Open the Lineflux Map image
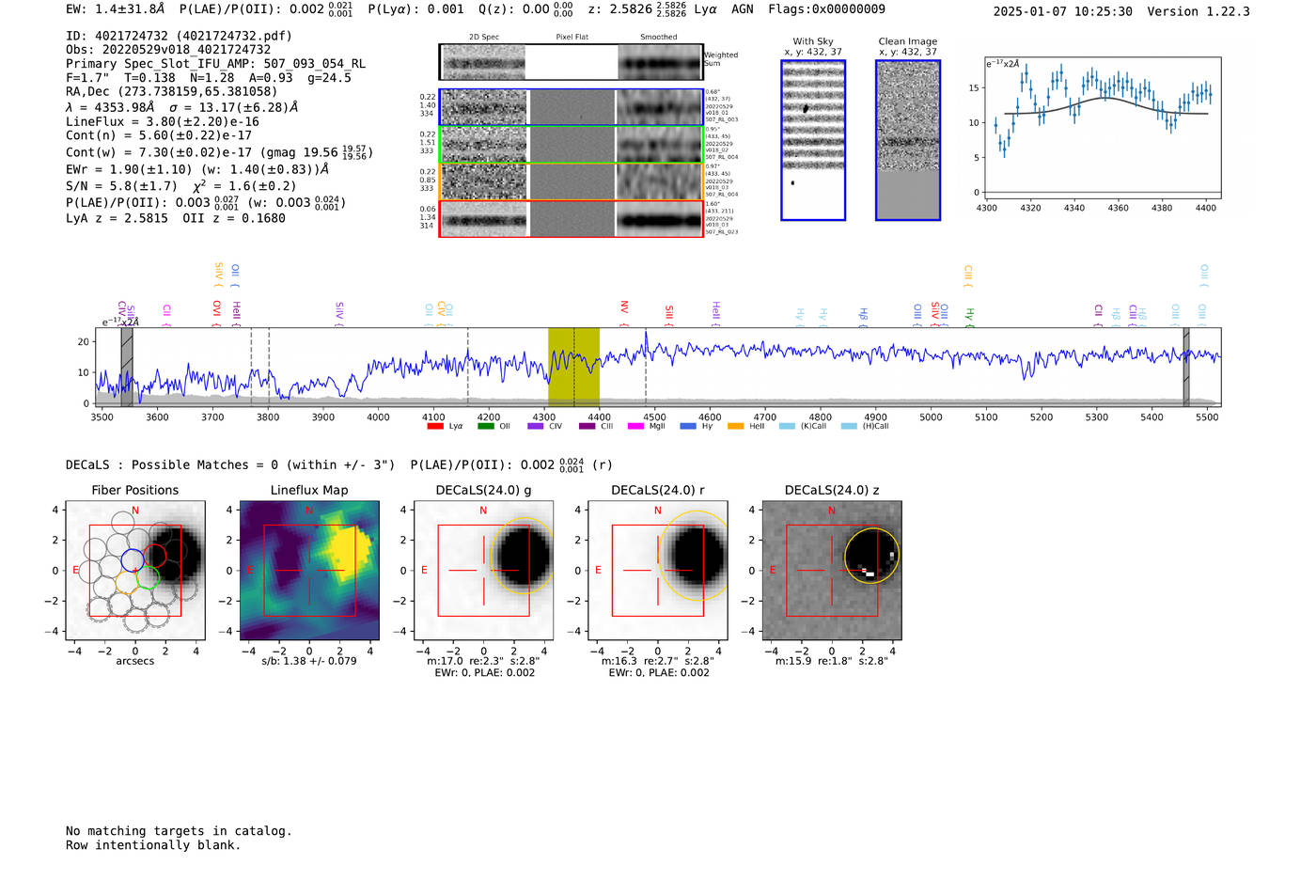1316x896 pixels. (309, 571)
